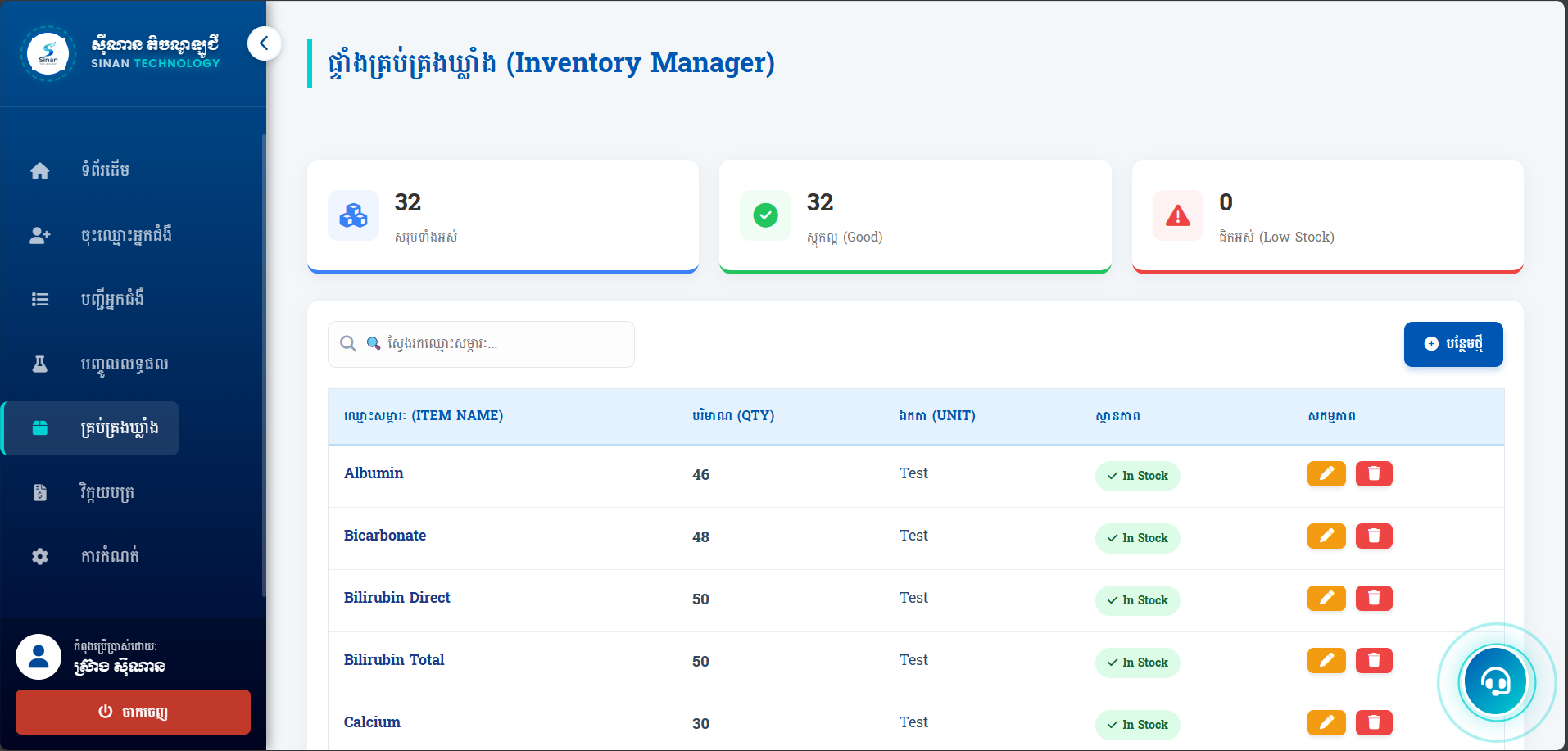
Task: Open the support headset chat bubble
Action: coord(1496,682)
